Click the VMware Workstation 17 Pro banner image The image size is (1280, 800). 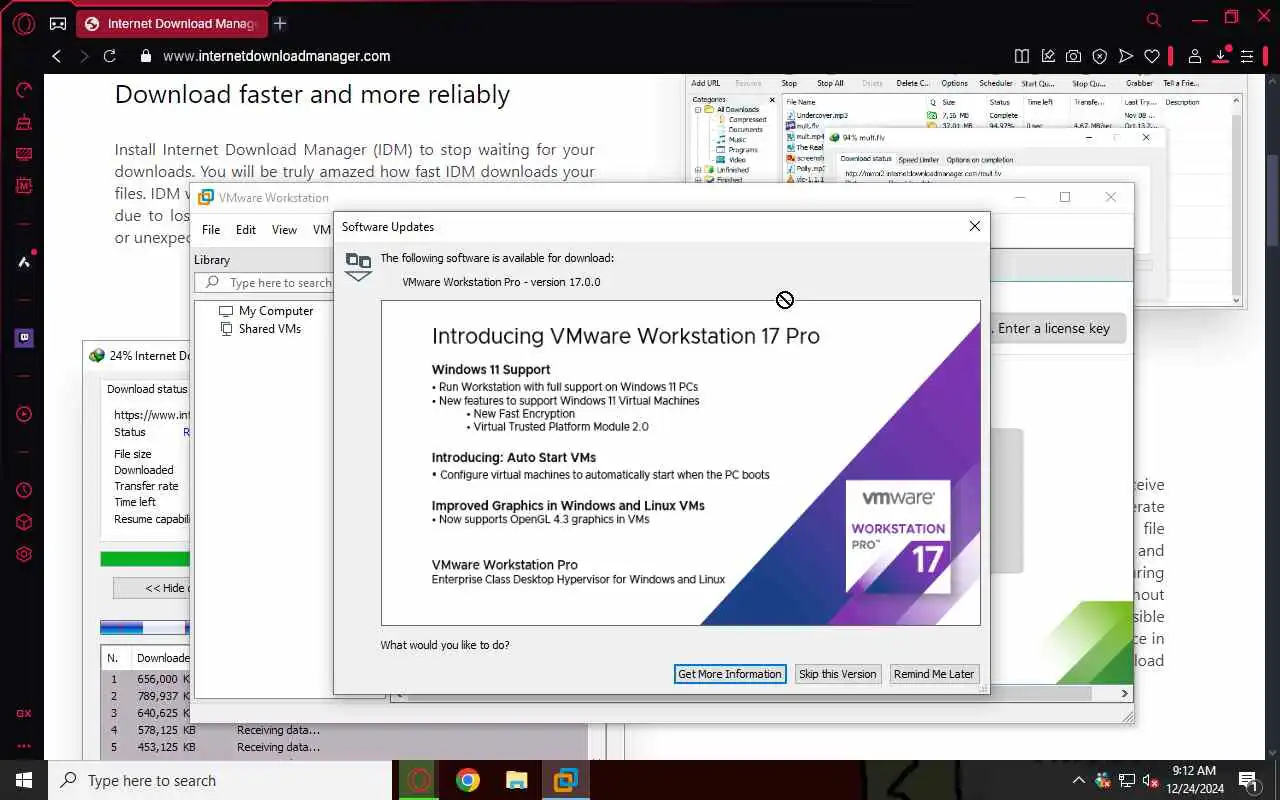680,463
